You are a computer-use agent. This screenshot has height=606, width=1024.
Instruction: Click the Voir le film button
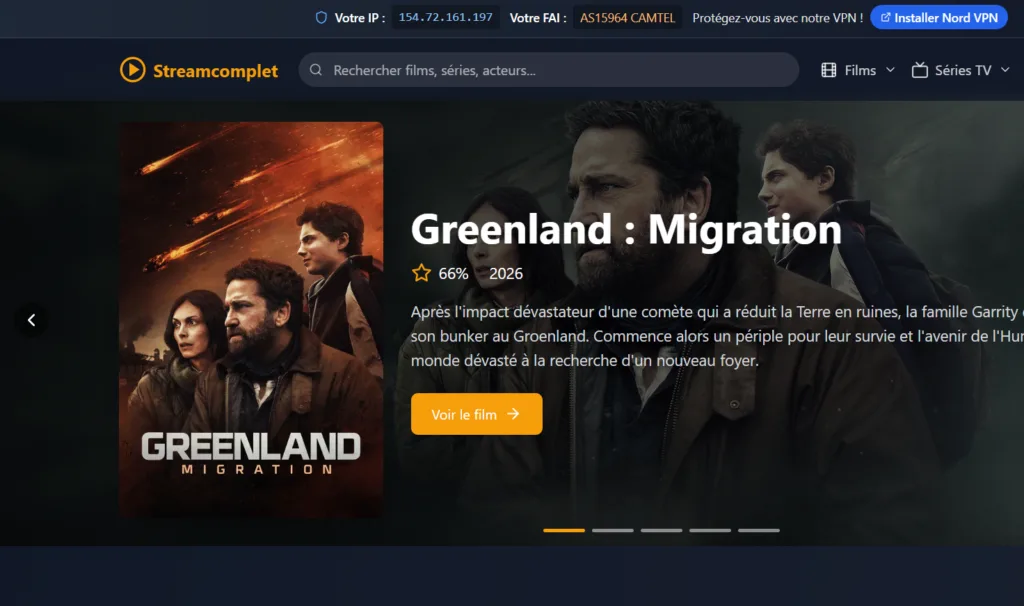[x=477, y=414]
